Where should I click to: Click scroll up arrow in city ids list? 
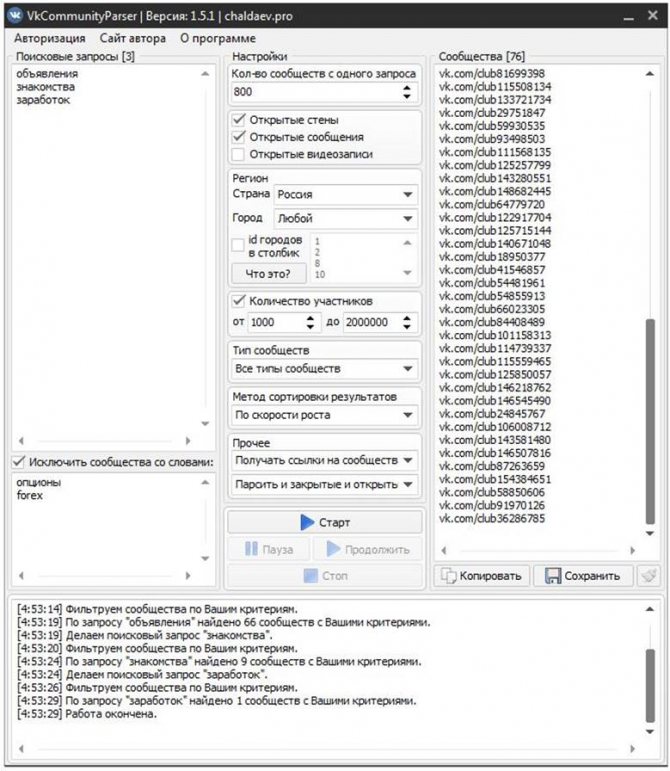coord(408,243)
